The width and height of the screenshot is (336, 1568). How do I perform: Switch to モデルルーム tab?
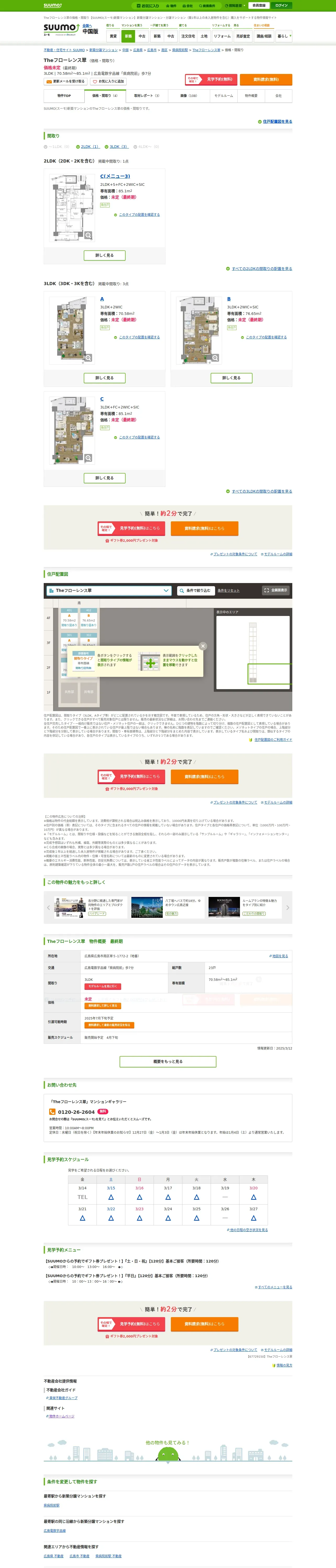pyautogui.click(x=224, y=96)
